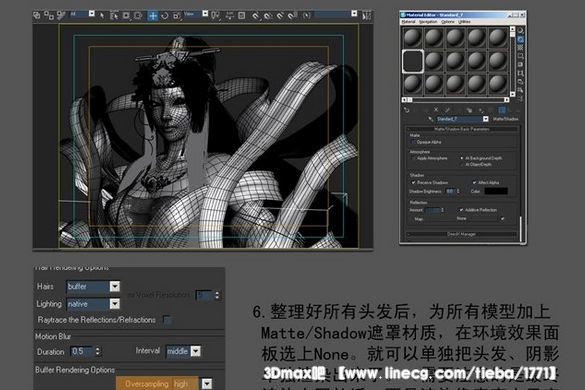Click the Duration 0.5 input field
This screenshot has height=390, width=585.
click(82, 351)
